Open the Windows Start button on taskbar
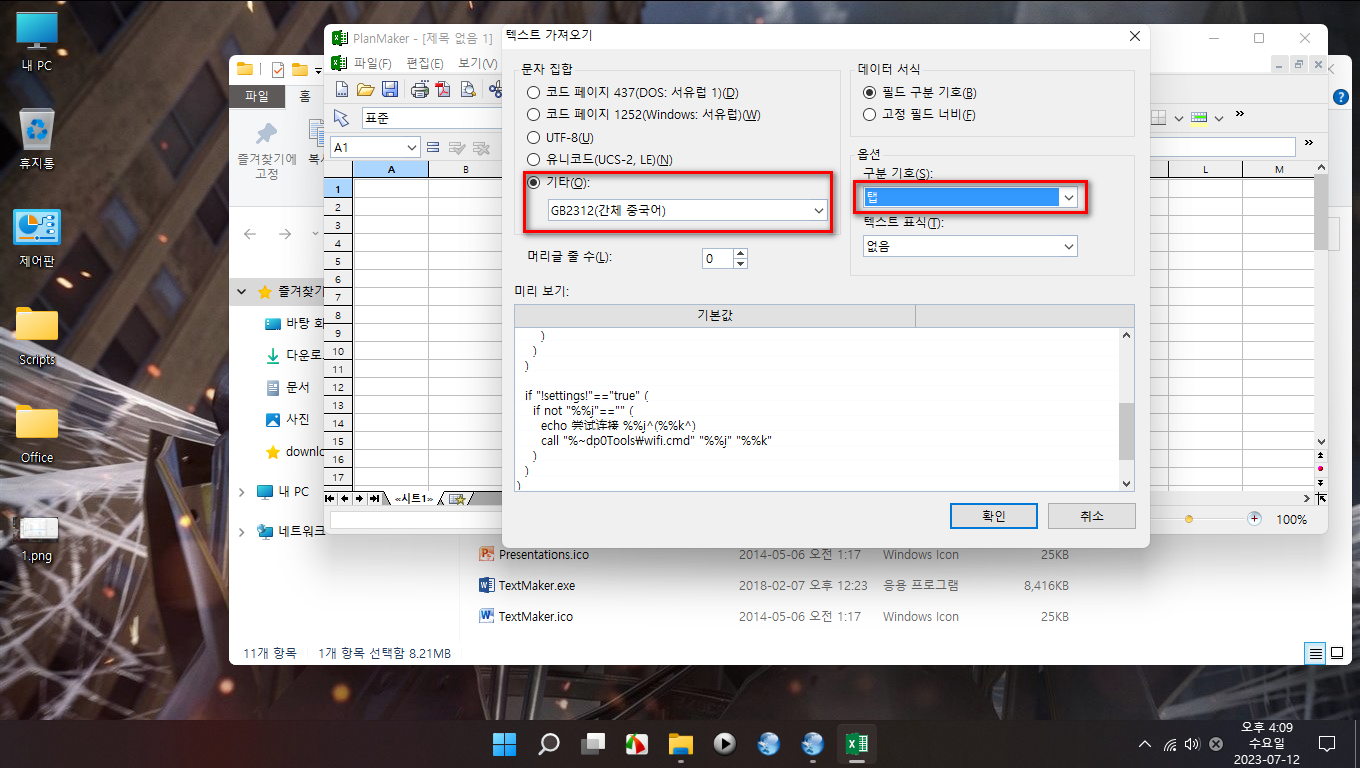This screenshot has width=1360, height=768. (x=505, y=744)
